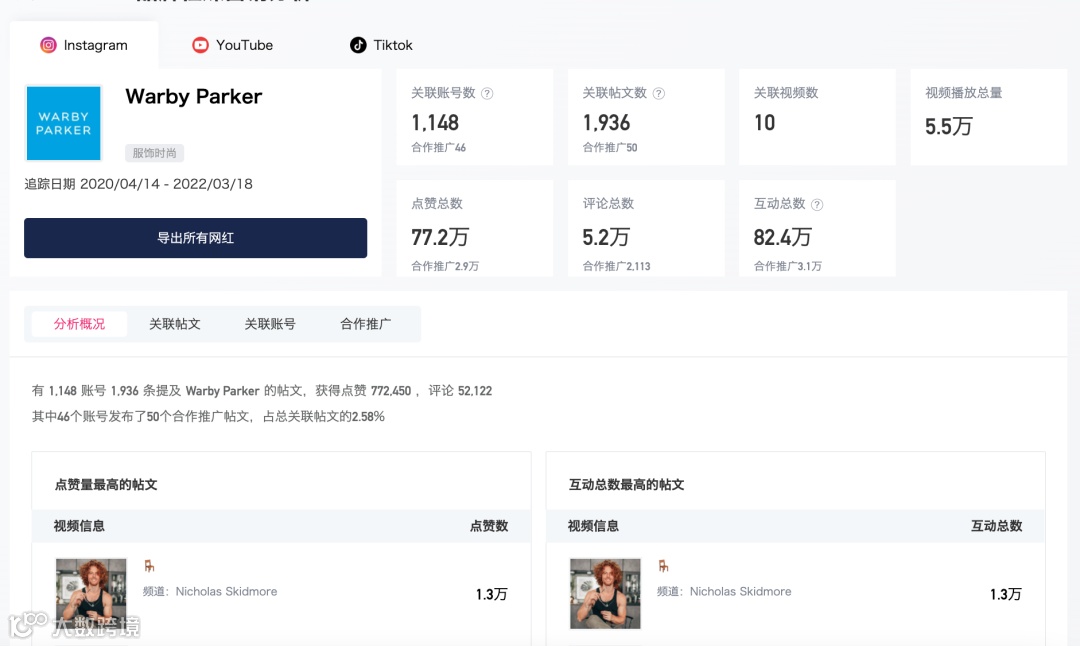Switch to the Tiktok tab

point(382,45)
